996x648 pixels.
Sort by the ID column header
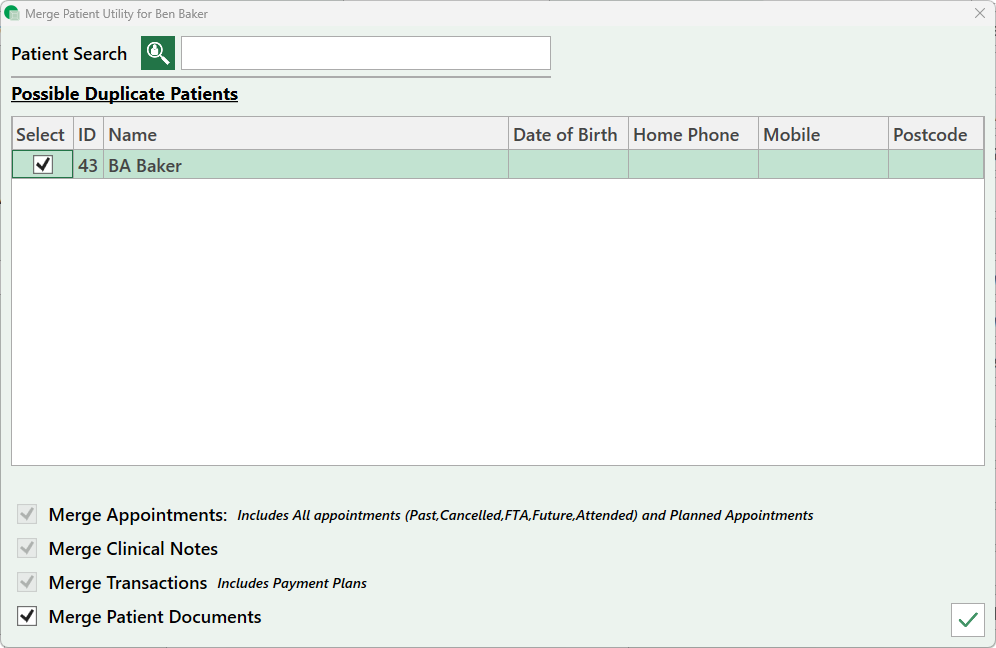88,134
